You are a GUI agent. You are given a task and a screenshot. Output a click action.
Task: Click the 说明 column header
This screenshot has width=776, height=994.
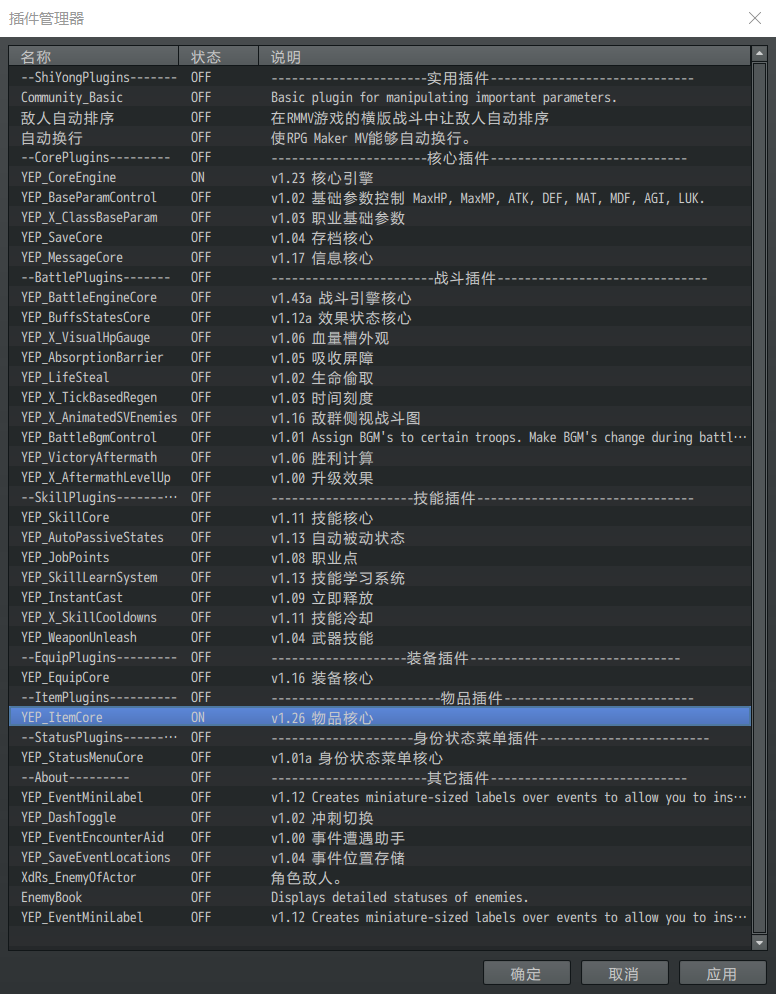point(504,56)
